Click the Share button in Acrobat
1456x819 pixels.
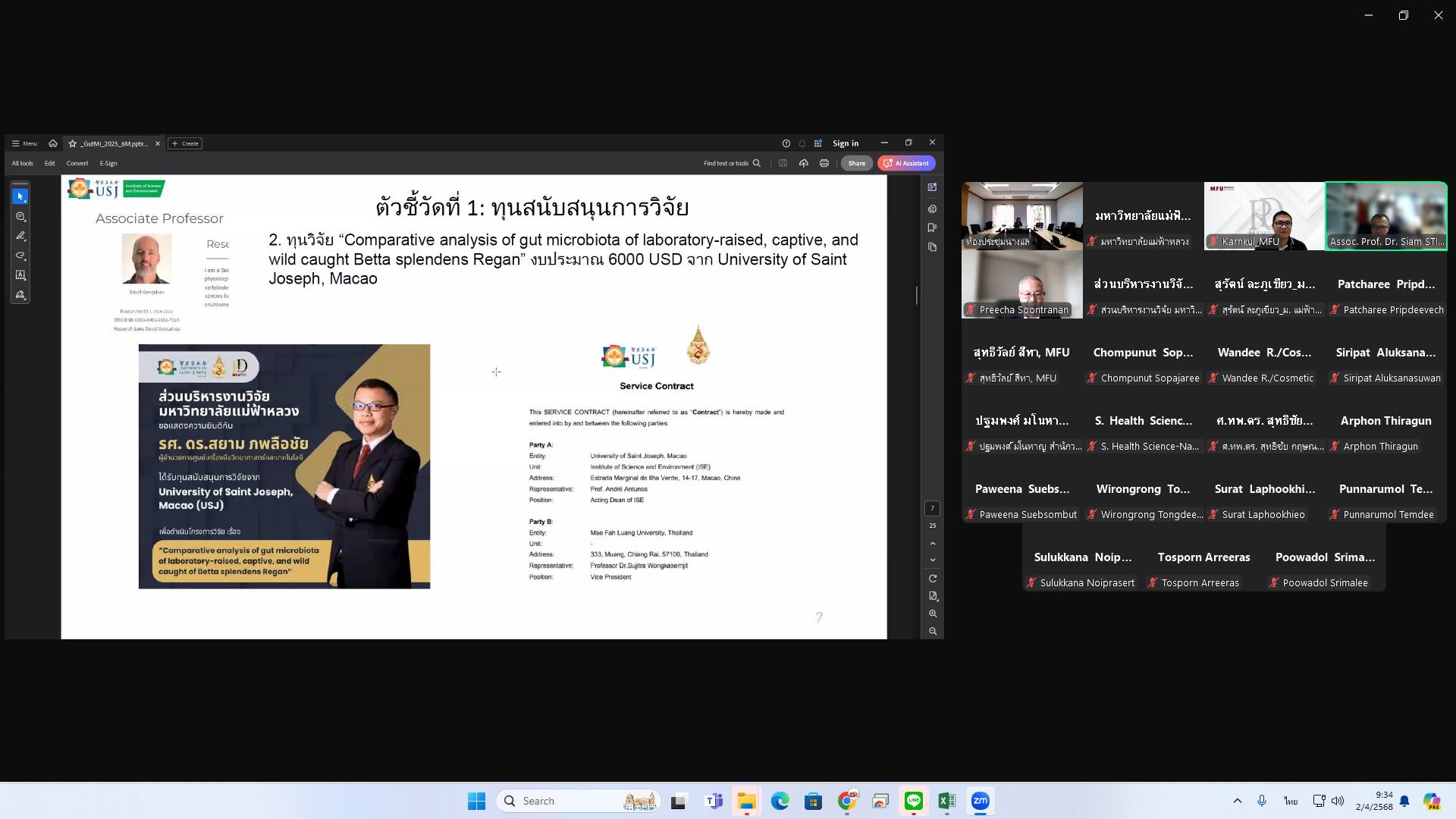(856, 163)
